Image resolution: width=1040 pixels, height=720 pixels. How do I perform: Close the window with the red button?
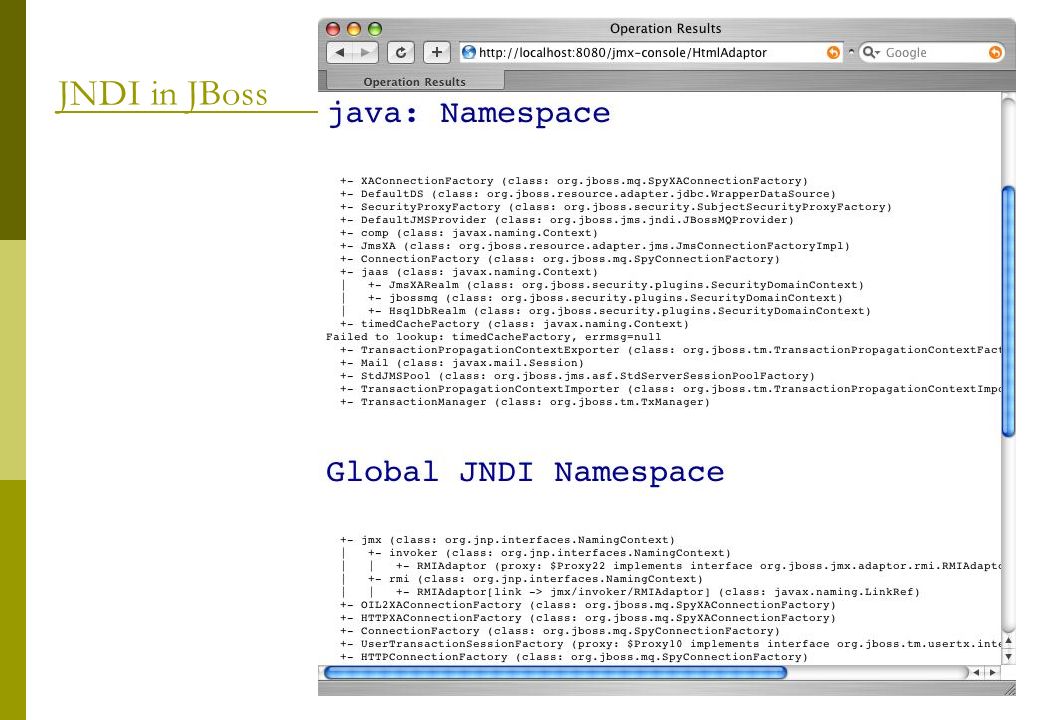pyautogui.click(x=334, y=29)
